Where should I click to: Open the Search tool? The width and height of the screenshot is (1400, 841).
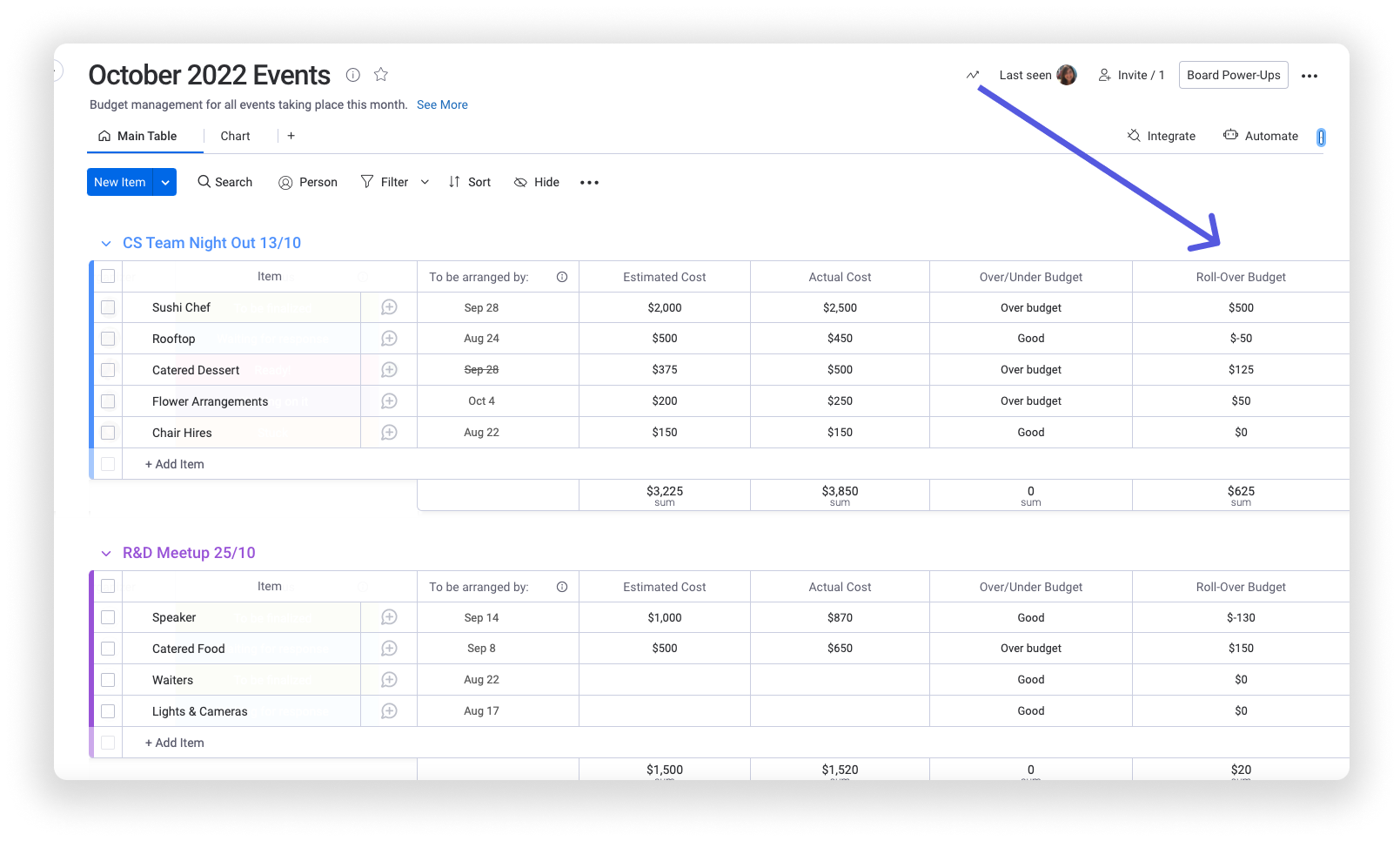pyautogui.click(x=224, y=182)
